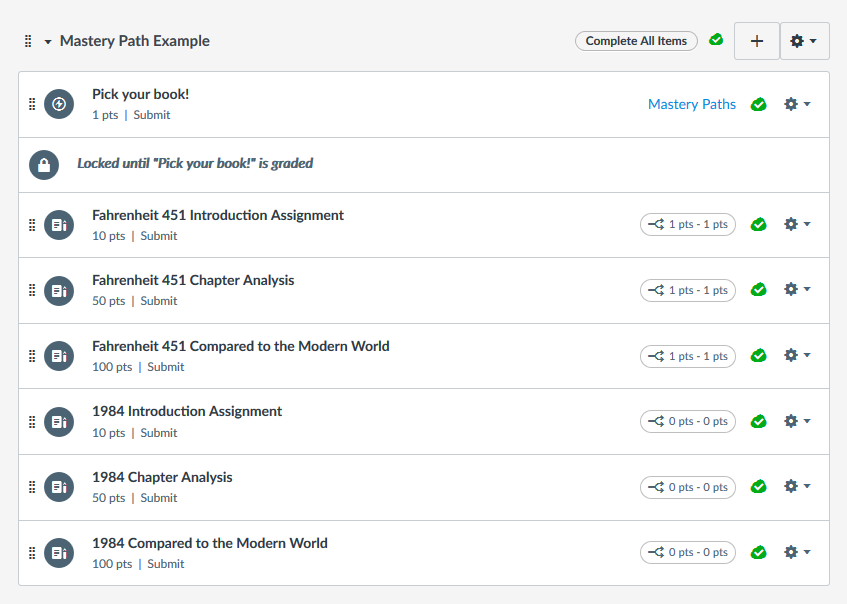847x604 pixels.
Task: Click the quiz icon beside Pick your book!
Action: pos(58,103)
